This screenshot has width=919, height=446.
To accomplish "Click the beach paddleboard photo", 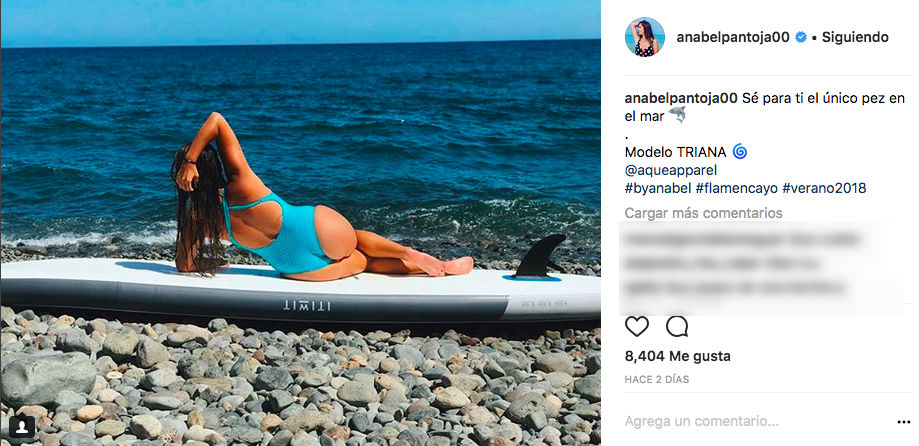I will (301, 223).
